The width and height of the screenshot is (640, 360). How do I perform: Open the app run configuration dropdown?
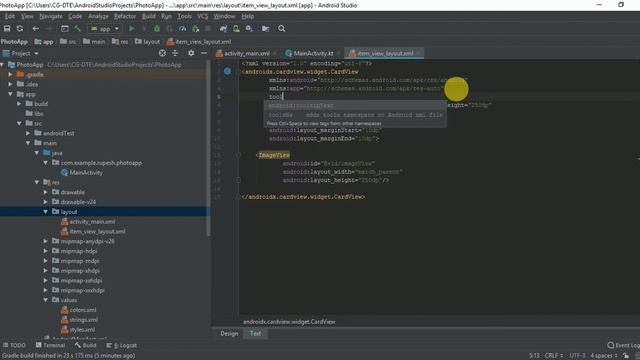(105, 29)
